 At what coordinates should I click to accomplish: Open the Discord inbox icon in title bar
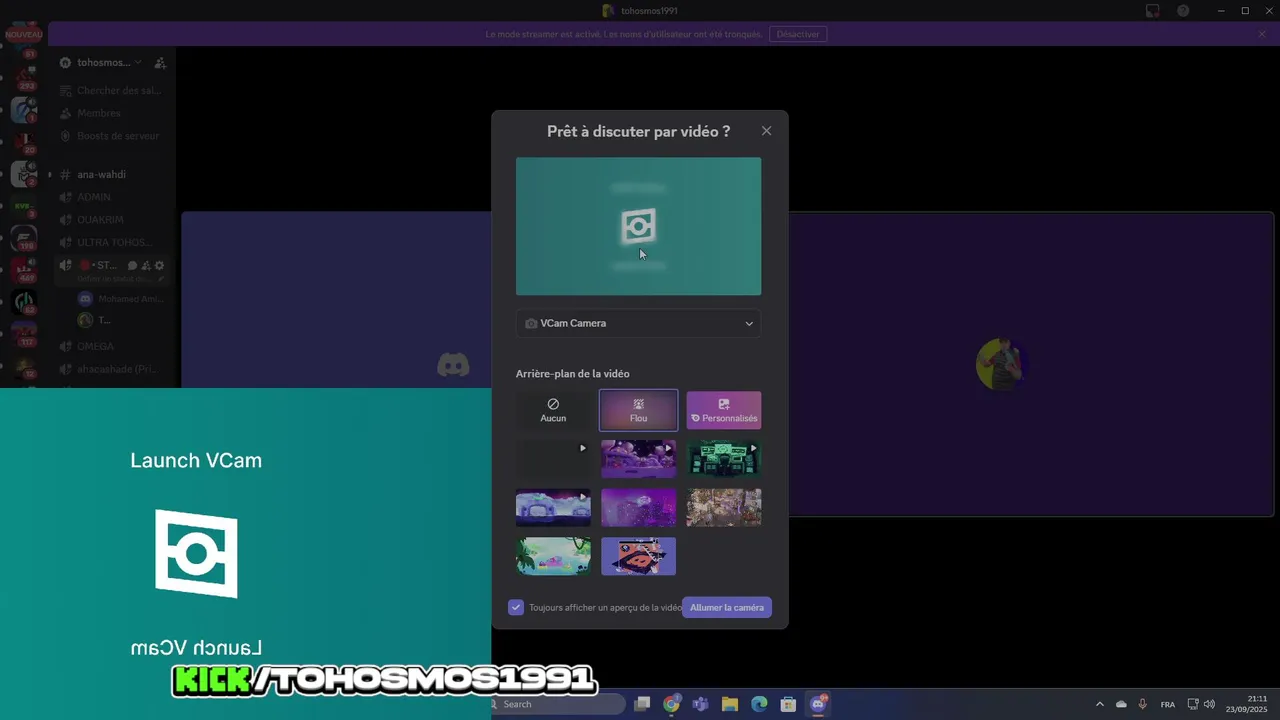tap(1153, 11)
